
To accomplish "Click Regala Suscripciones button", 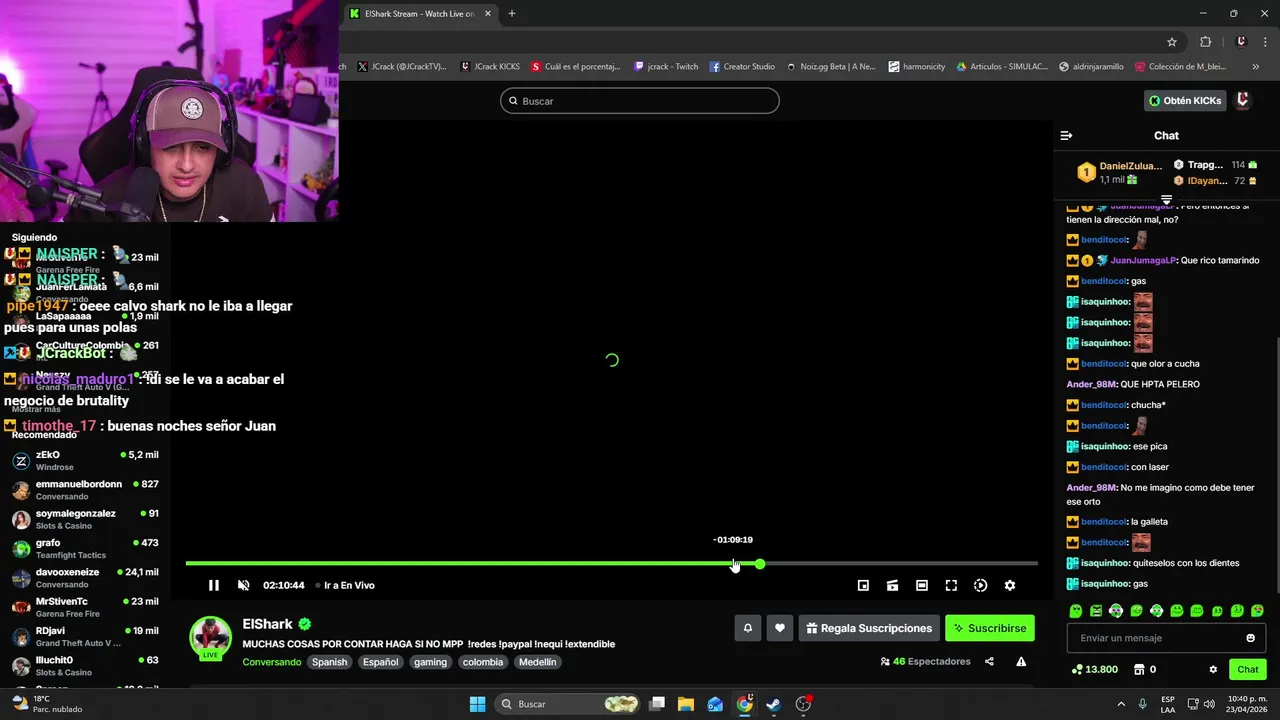I will (x=869, y=628).
